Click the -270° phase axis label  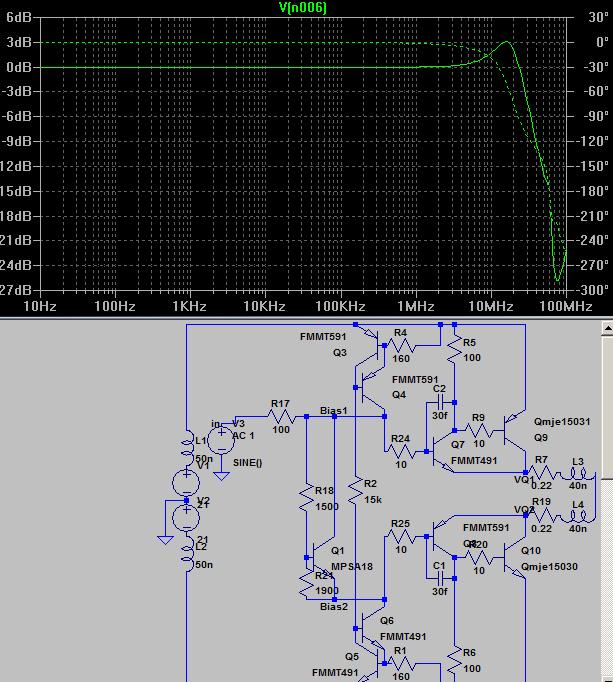pyautogui.click(x=593, y=265)
